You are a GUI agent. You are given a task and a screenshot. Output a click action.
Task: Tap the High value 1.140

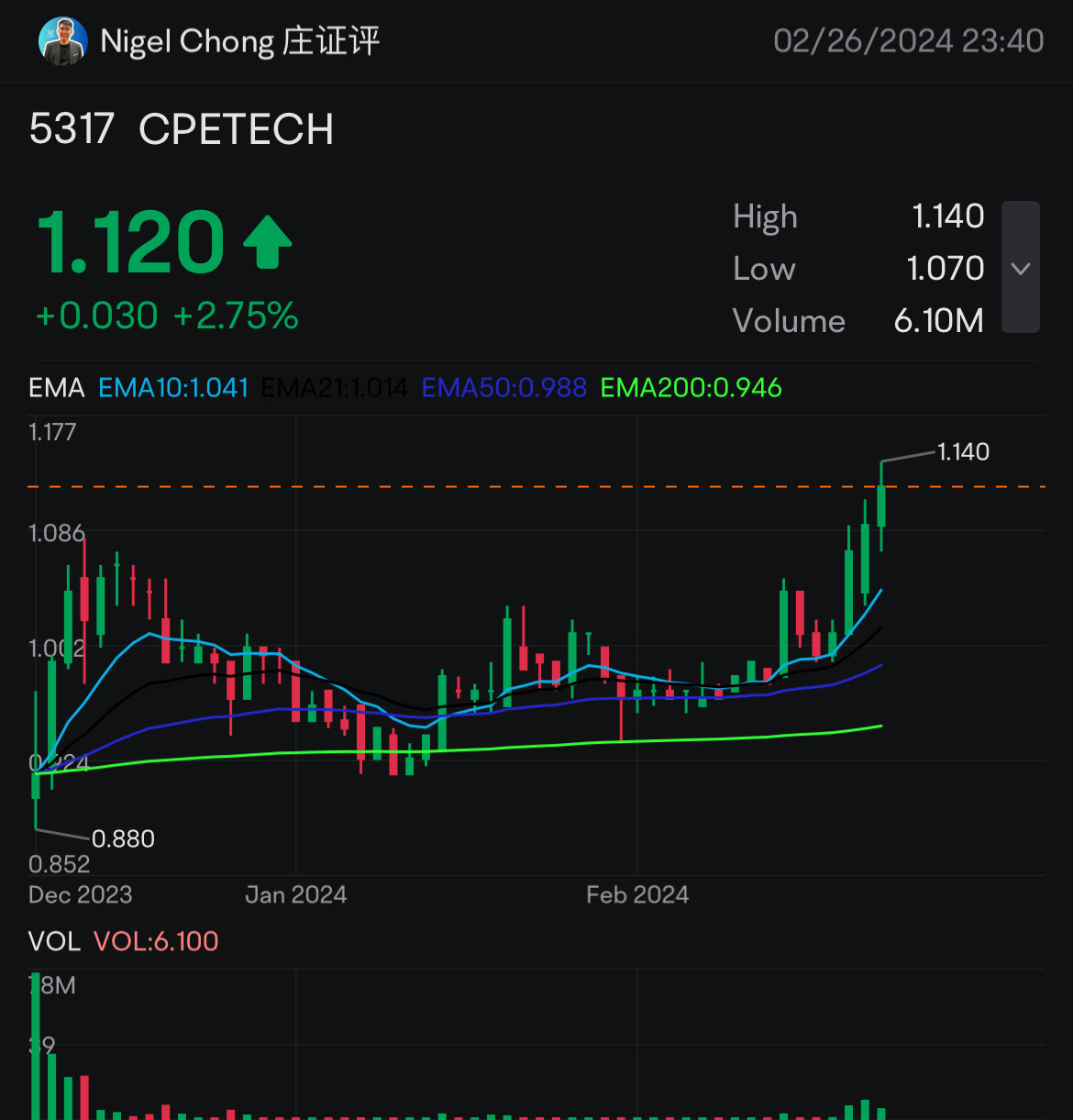click(948, 216)
